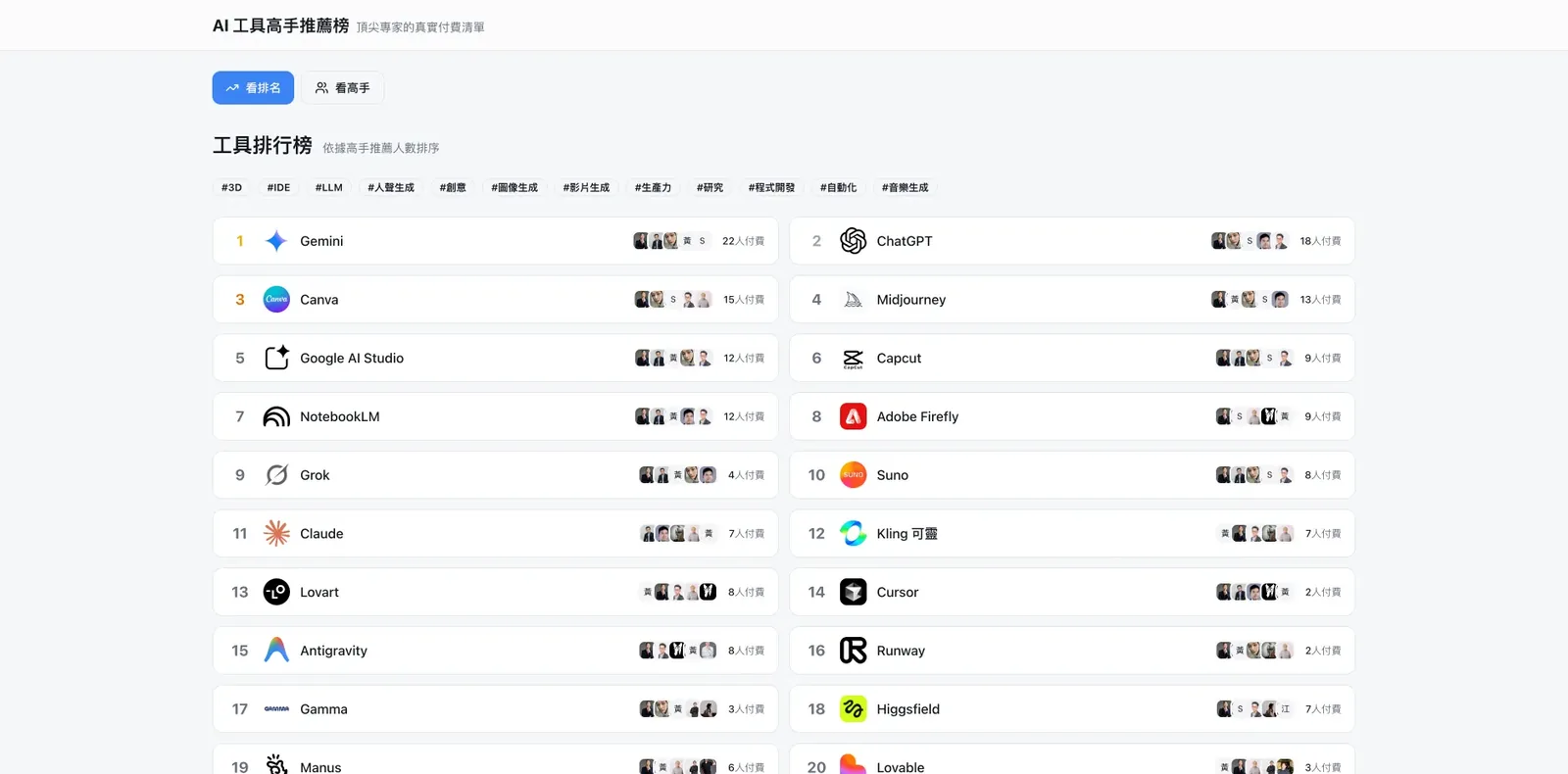Filter by the #LLM tag

(x=329, y=187)
